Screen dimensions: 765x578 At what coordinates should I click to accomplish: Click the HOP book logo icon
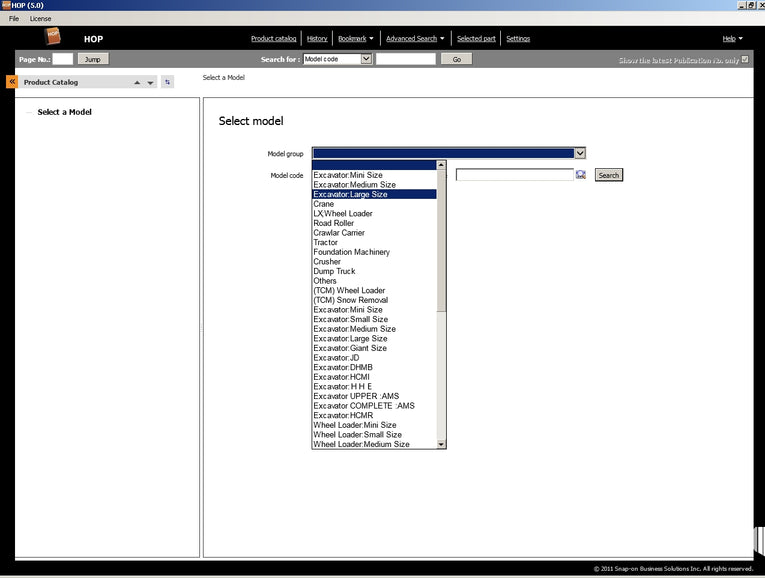54,37
